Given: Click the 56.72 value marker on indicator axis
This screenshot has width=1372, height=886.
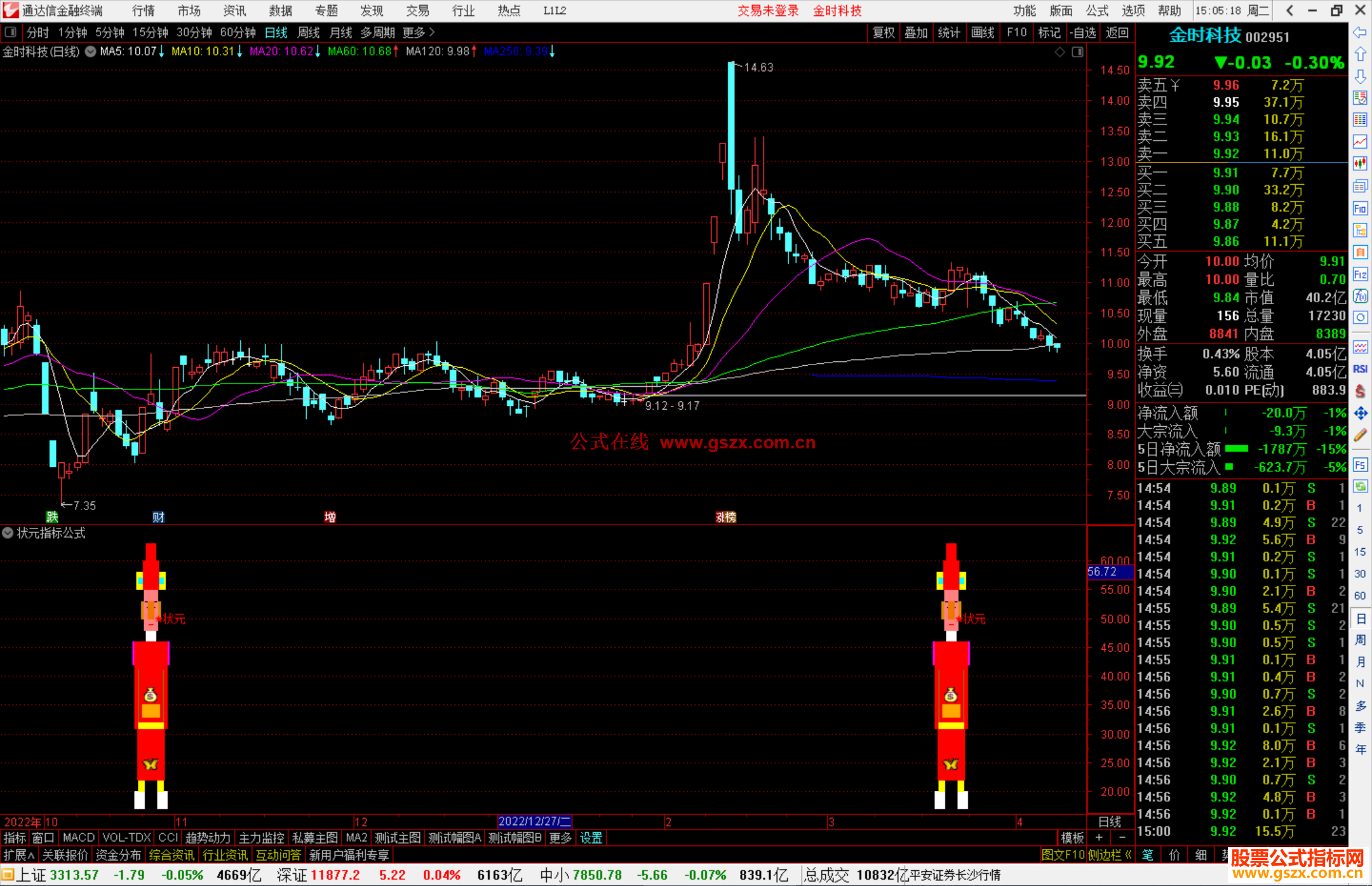Looking at the screenshot, I should coord(1110,572).
